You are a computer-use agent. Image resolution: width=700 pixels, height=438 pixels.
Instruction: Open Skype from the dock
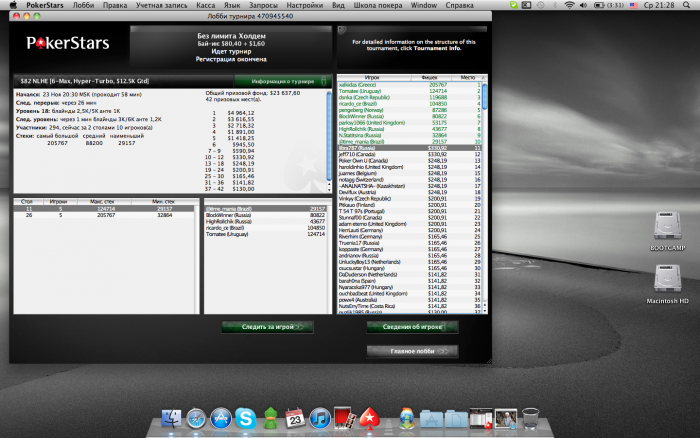coord(246,419)
